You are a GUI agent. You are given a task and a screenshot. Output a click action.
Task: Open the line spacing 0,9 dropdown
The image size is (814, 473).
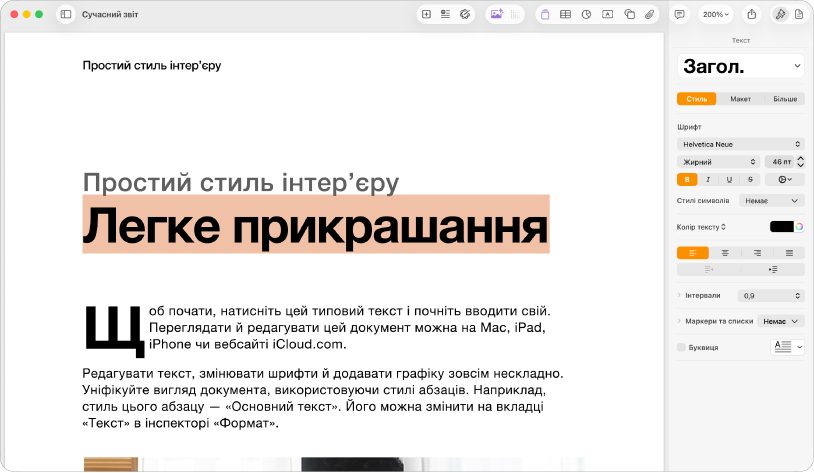pyautogui.click(x=771, y=295)
